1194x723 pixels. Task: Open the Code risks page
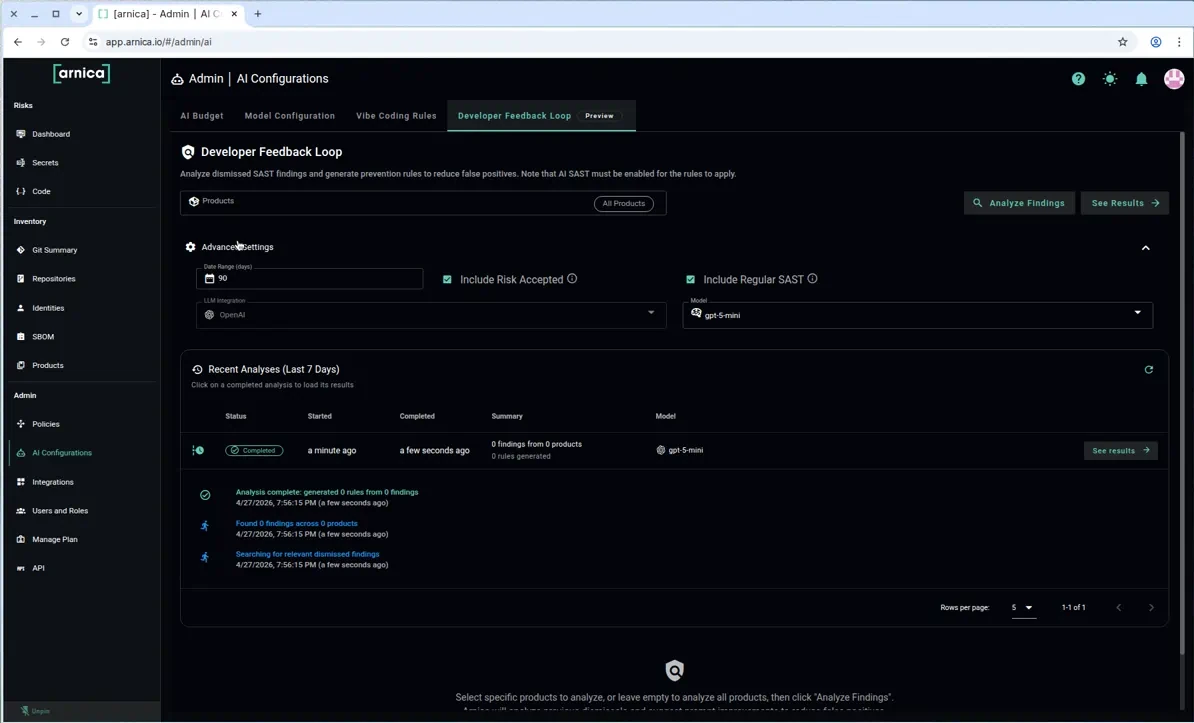(x=41, y=191)
